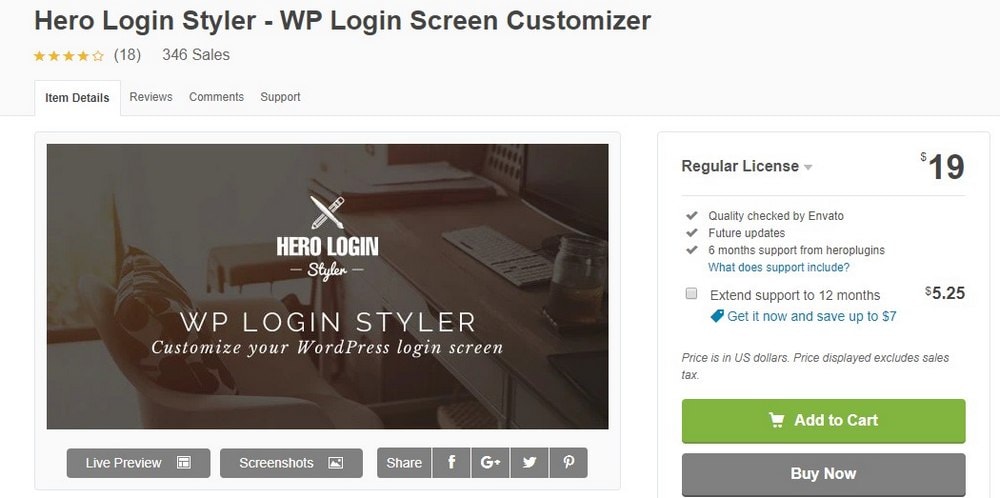This screenshot has width=1000, height=498.
Task: Open the WP Login Styler preview image
Action: click(327, 286)
